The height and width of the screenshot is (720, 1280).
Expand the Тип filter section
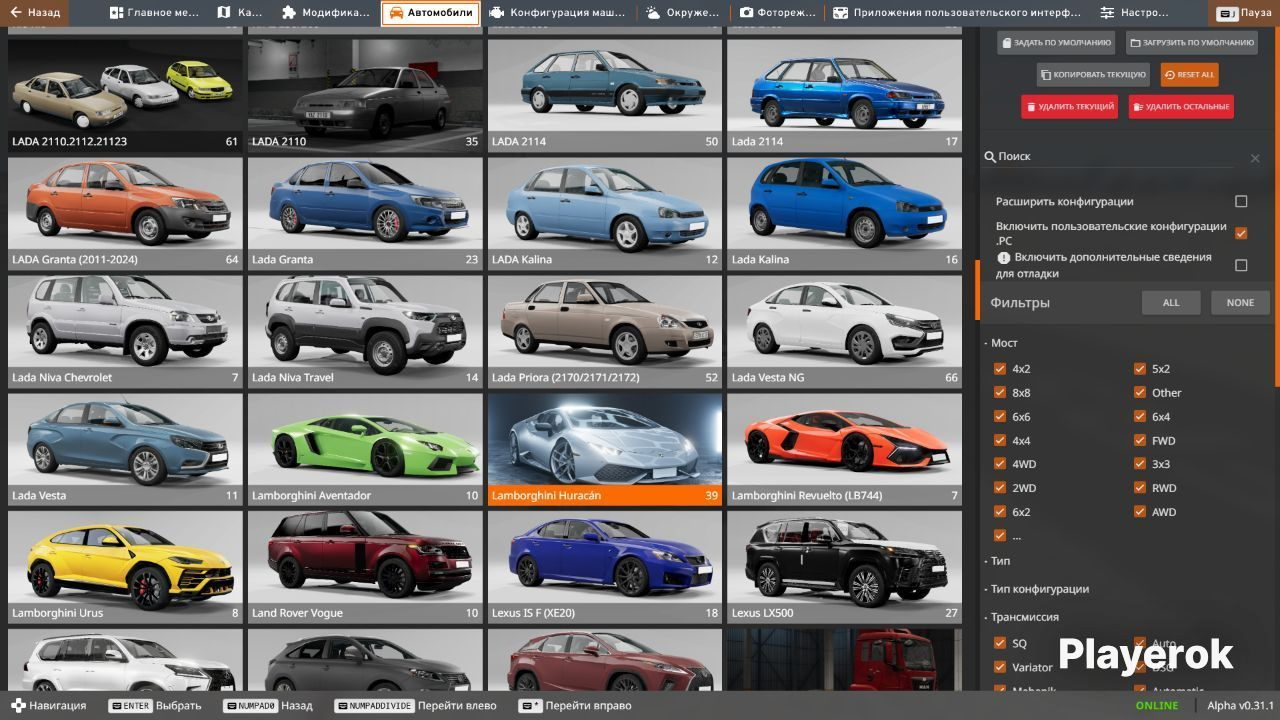pos(998,561)
